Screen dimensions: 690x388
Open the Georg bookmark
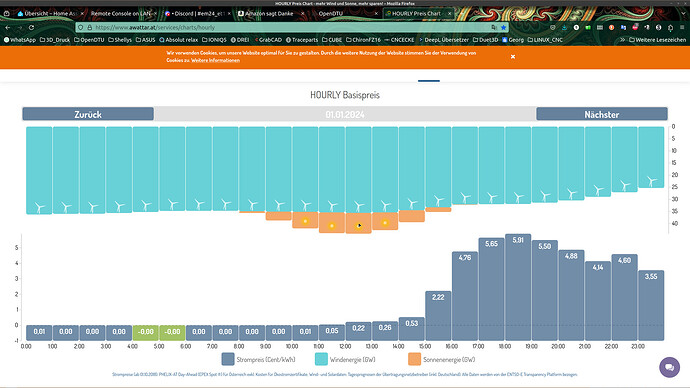click(513, 40)
